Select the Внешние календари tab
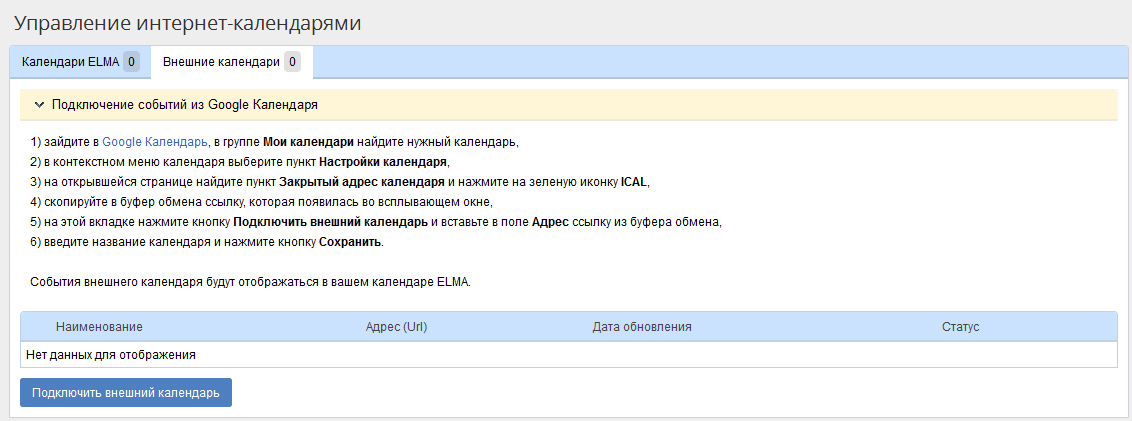Screen dimensions: 1132x421 pyautogui.click(x=221, y=62)
